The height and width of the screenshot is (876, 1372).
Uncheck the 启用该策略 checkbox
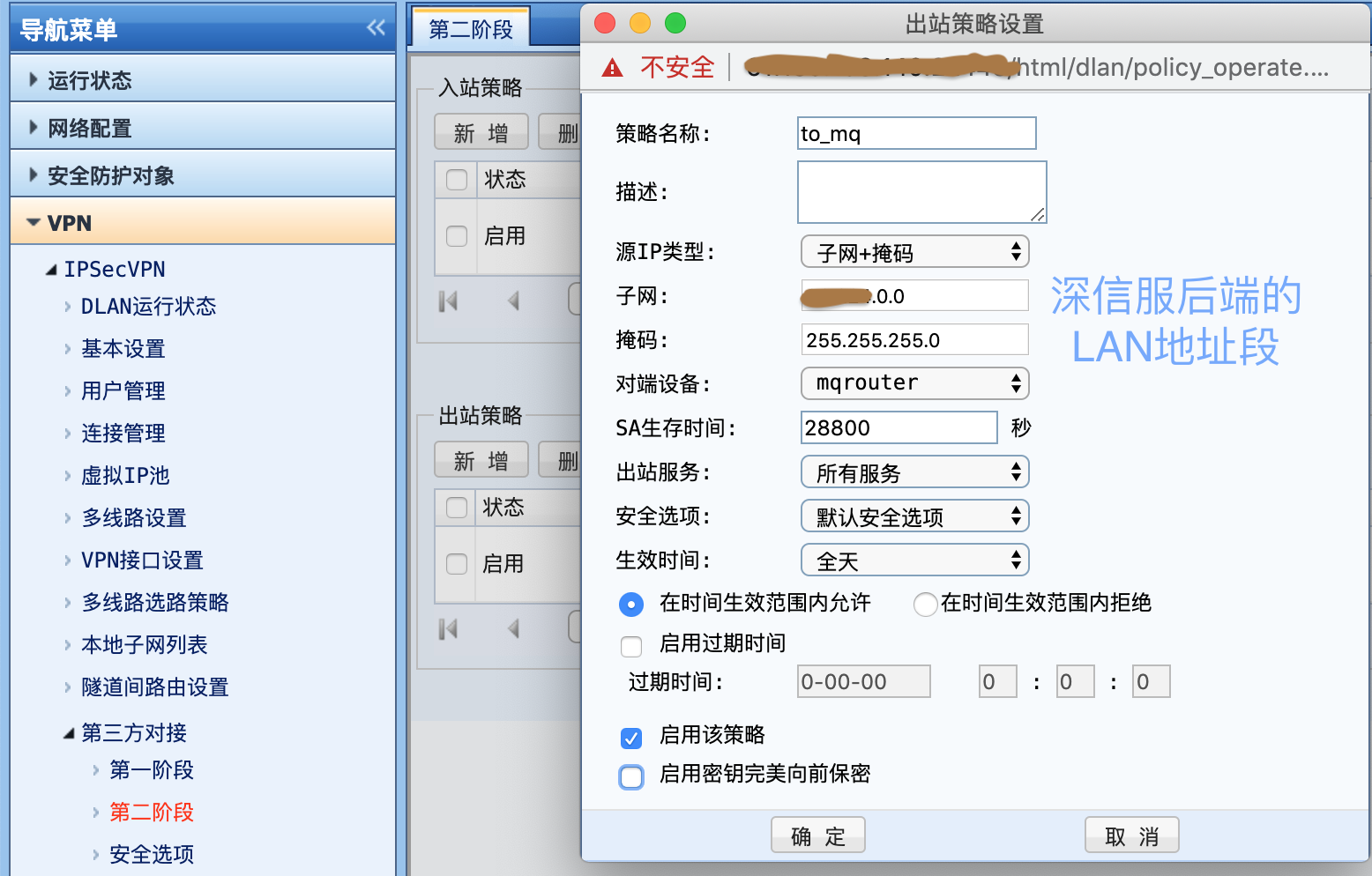tap(631, 738)
